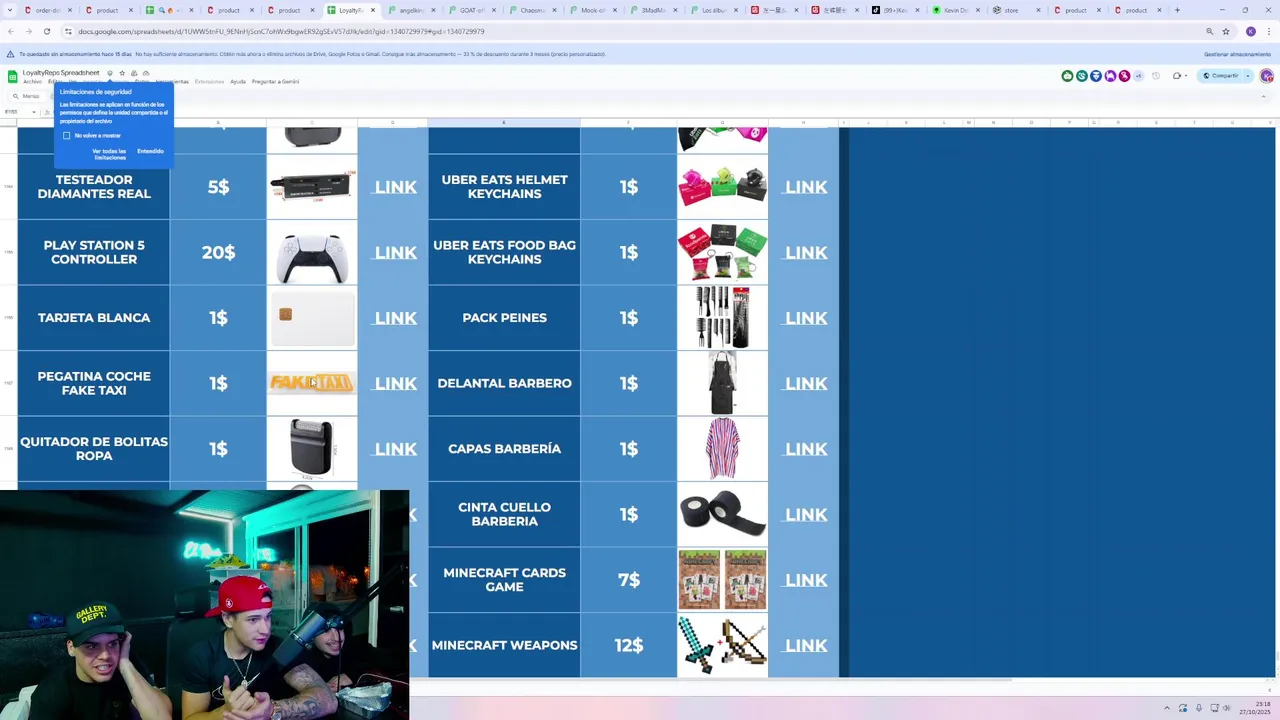
Task: Click the lint remover product image
Action: [x=312, y=448]
